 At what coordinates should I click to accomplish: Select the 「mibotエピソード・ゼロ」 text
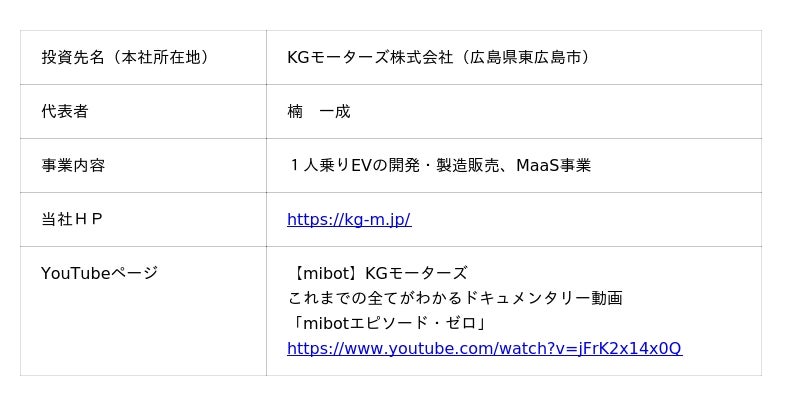[386, 323]
